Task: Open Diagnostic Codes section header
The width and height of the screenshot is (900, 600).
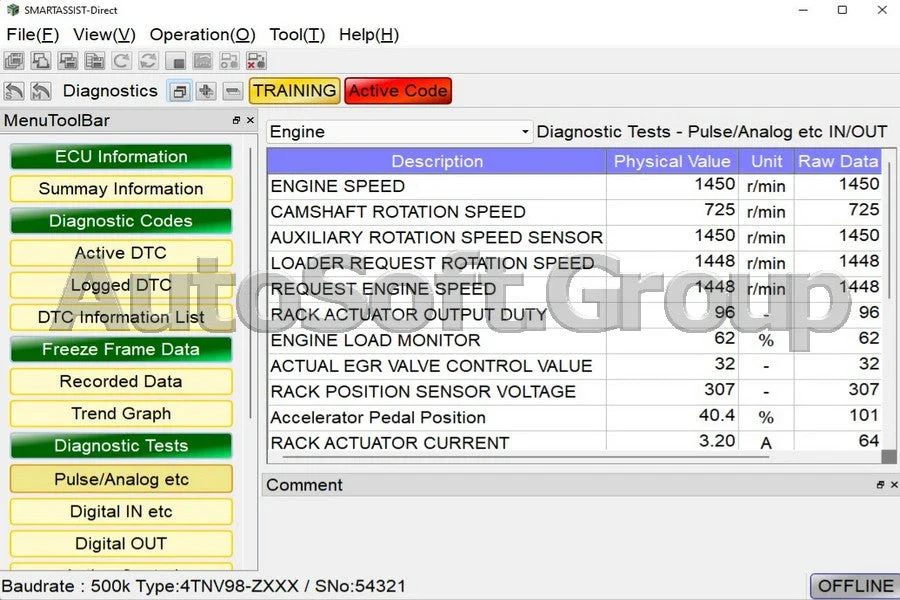Action: click(x=121, y=221)
